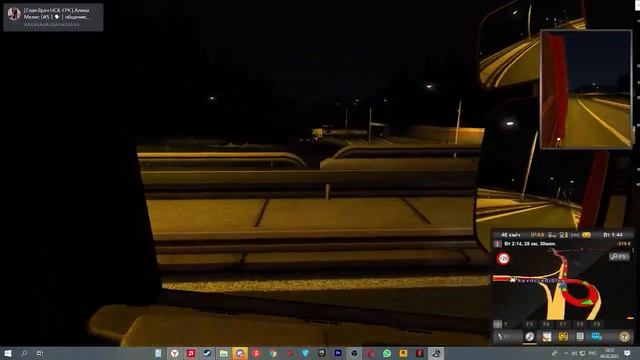Open the Premiere Pro taskbar icon
Image resolution: width=640 pixels, height=360 pixels.
coord(338,353)
